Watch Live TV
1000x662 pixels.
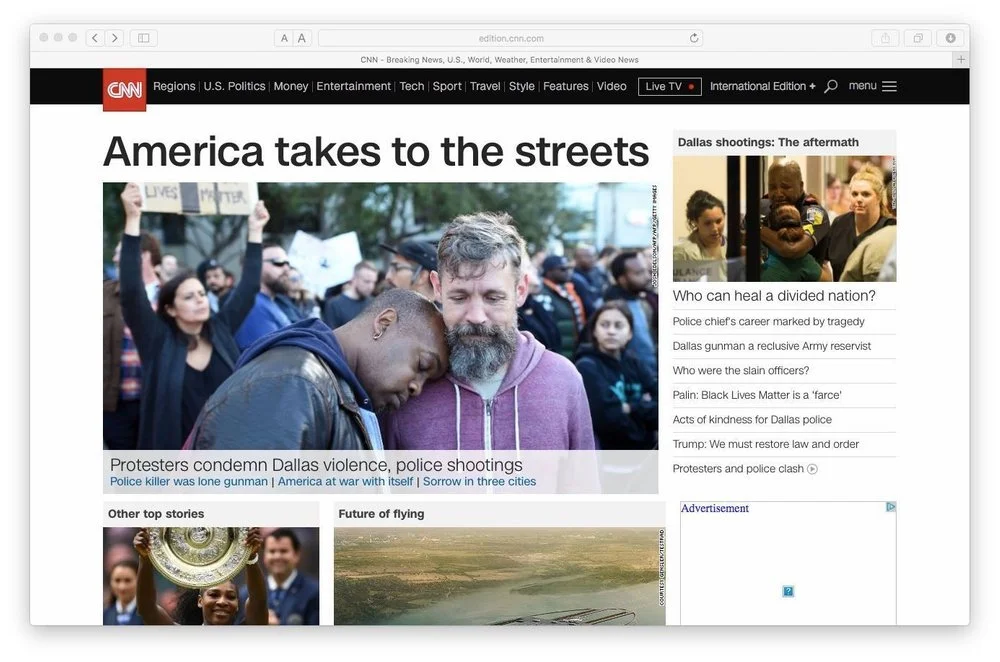(670, 87)
